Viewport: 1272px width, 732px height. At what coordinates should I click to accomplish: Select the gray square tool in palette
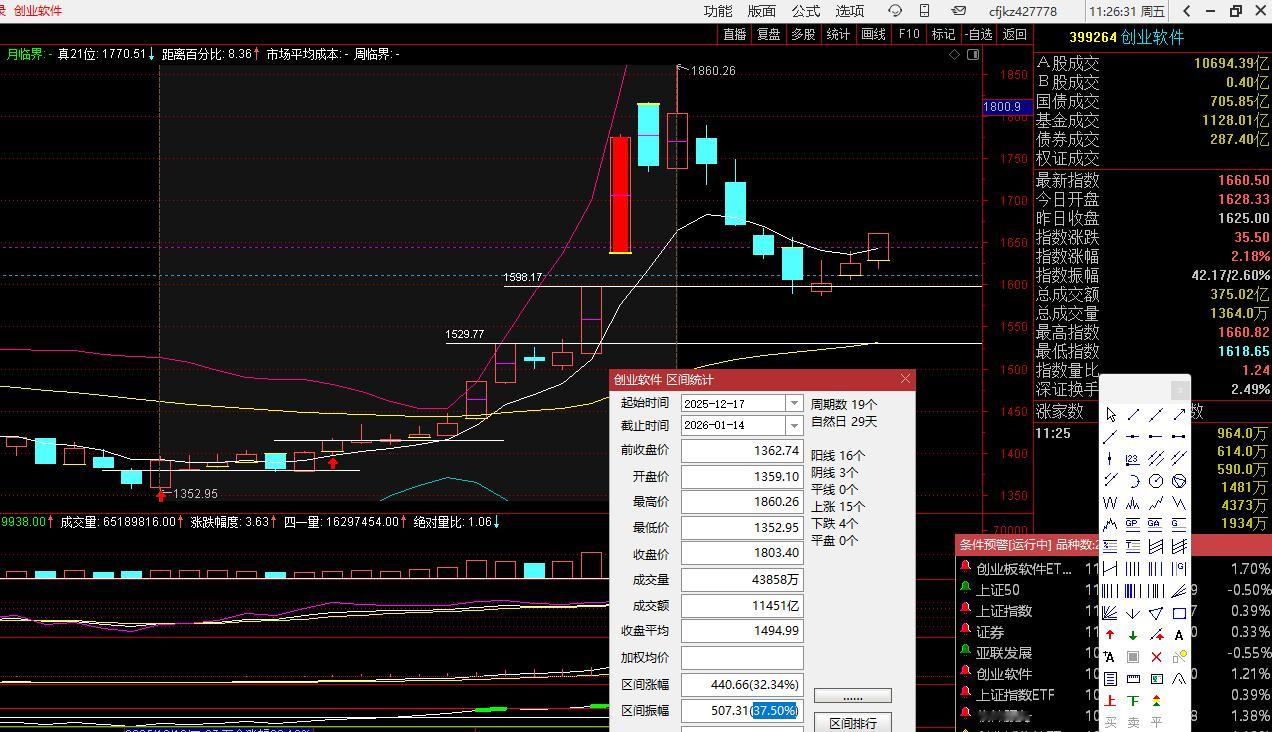(x=1133, y=657)
